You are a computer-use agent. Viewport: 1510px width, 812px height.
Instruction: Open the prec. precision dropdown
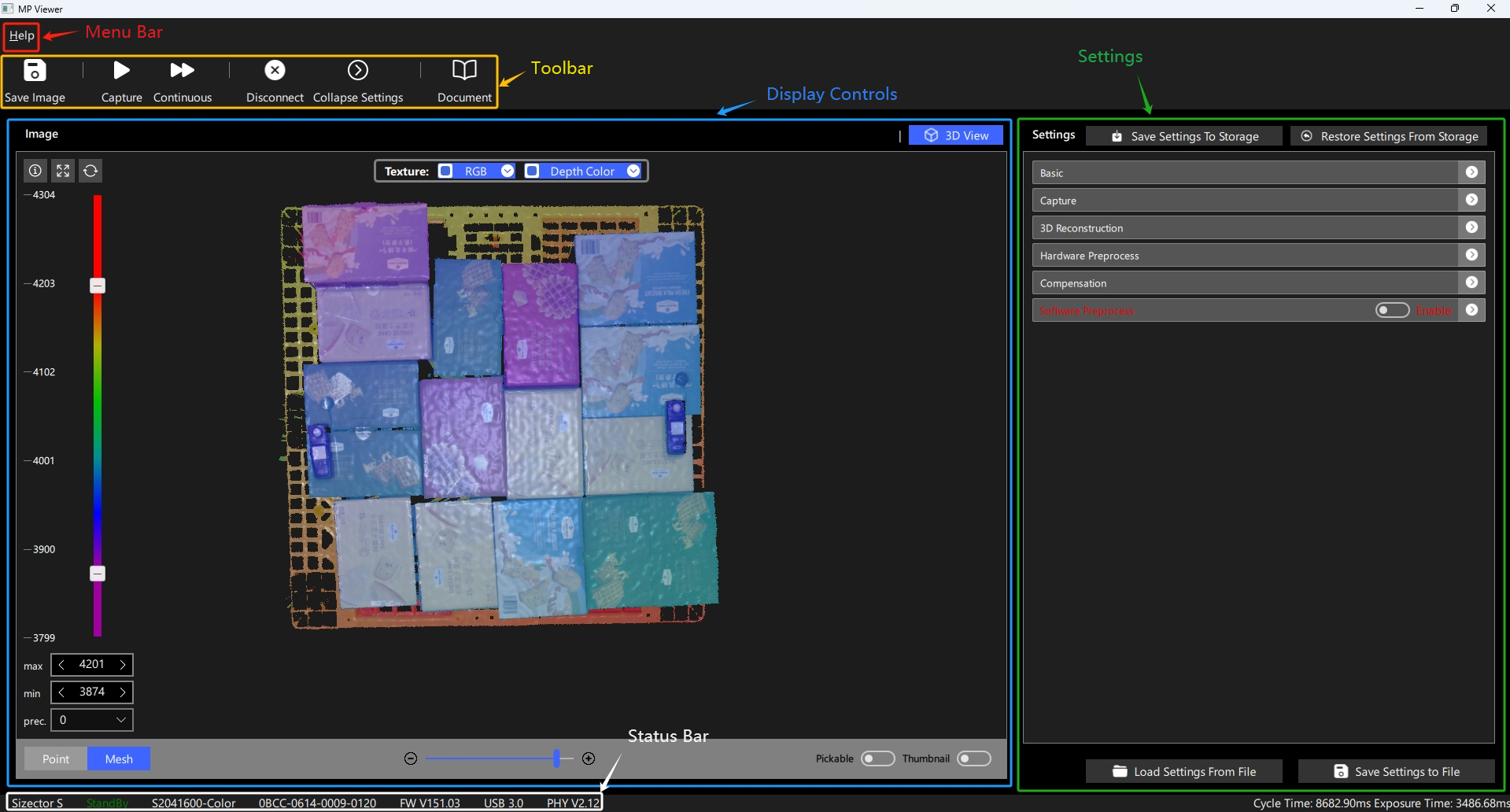point(92,720)
